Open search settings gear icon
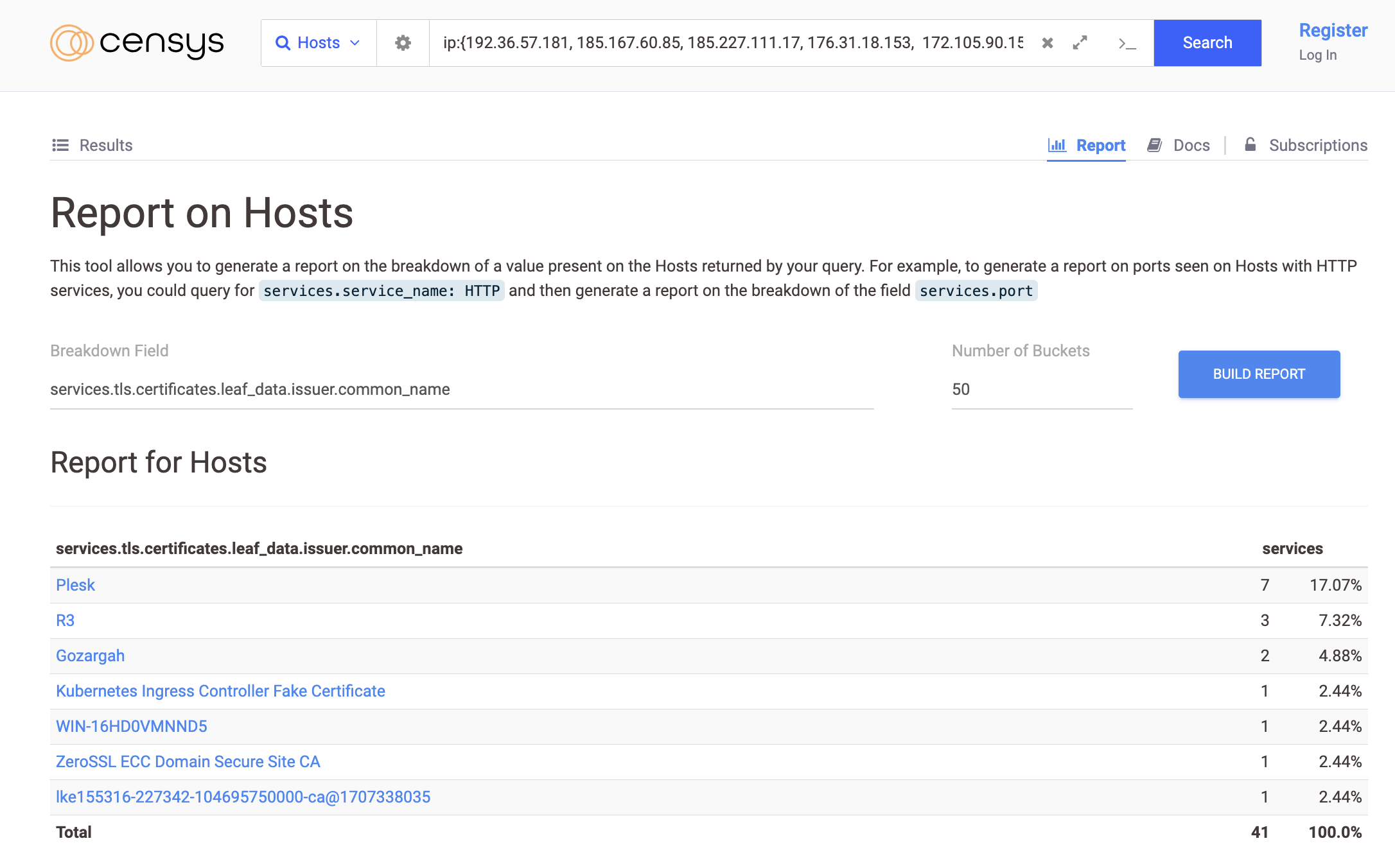 coord(403,43)
